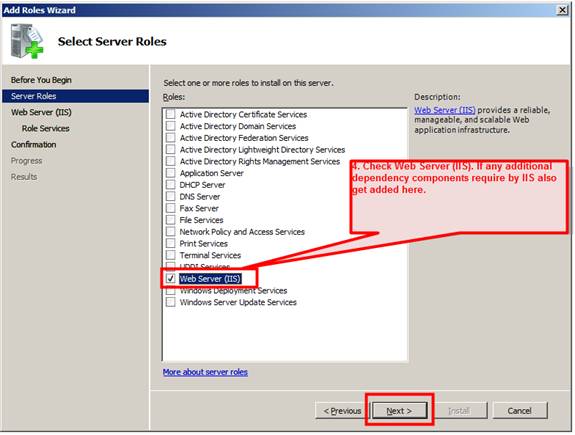Open the More about server roles link
This screenshot has height=435, width=575.
(205, 372)
